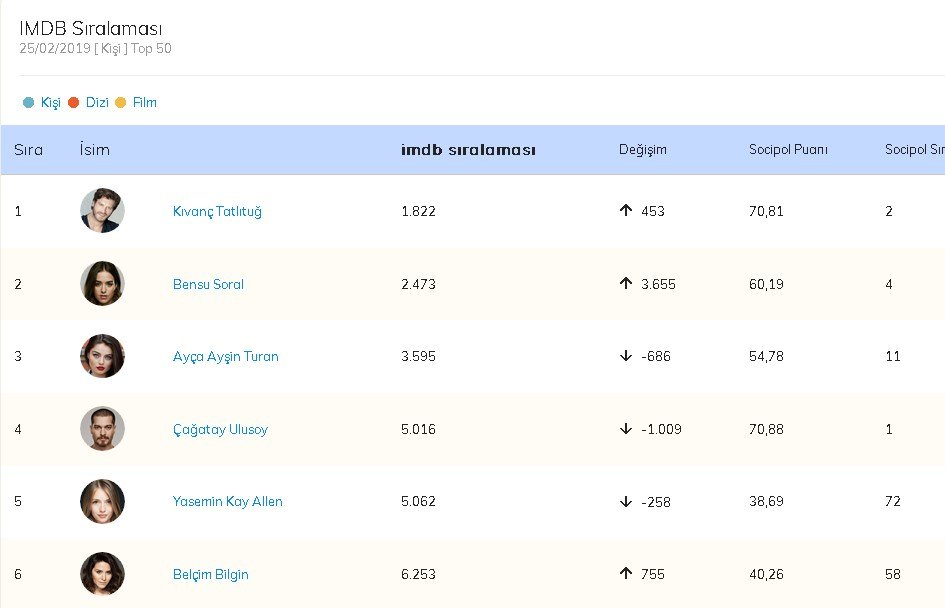This screenshot has height=608, width=945.
Task: Click the down arrow next to -1.009
Action: pyautogui.click(x=626, y=429)
